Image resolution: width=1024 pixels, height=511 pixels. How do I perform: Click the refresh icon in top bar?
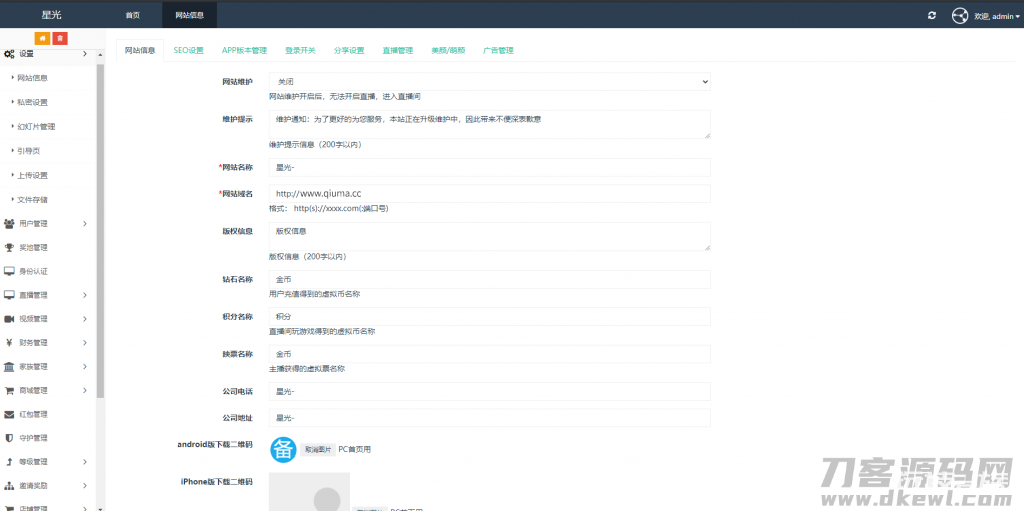coord(932,16)
